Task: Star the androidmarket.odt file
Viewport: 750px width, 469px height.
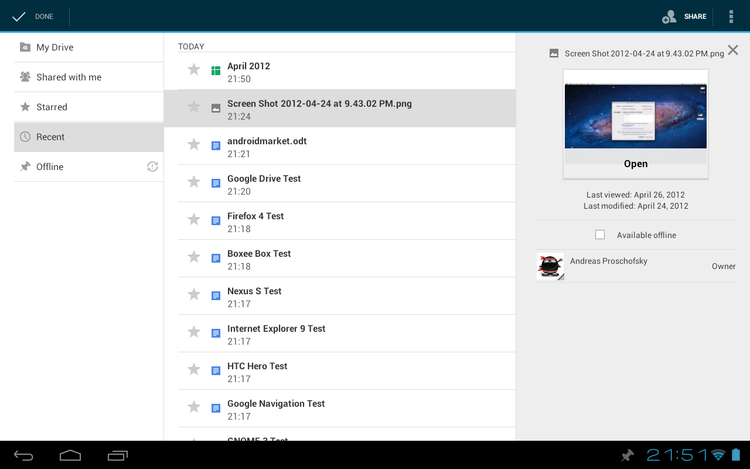Action: click(x=194, y=145)
